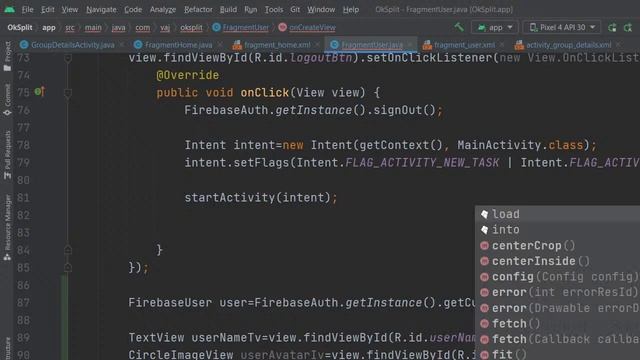This screenshot has height=360, width=640.
Task: Click the main breadcrumb
Action: (93, 27)
